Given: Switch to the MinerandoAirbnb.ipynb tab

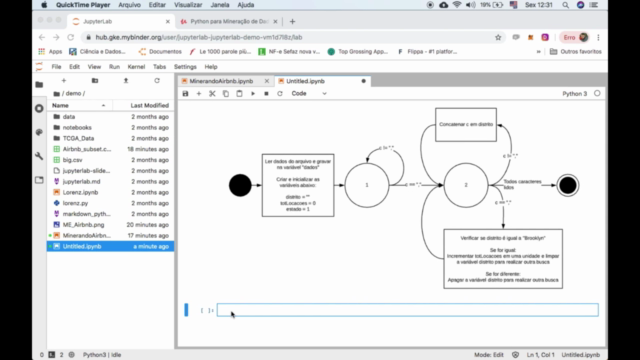Looking at the screenshot, I should tap(221, 81).
